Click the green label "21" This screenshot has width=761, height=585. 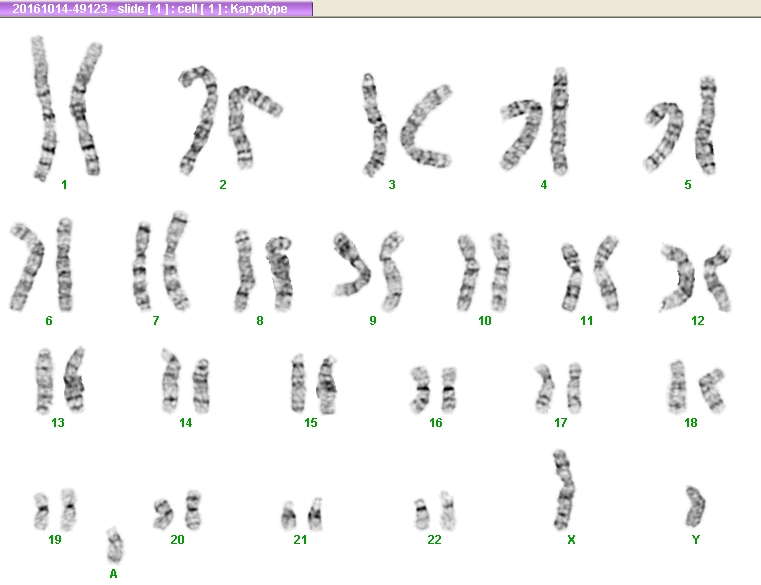click(x=300, y=539)
